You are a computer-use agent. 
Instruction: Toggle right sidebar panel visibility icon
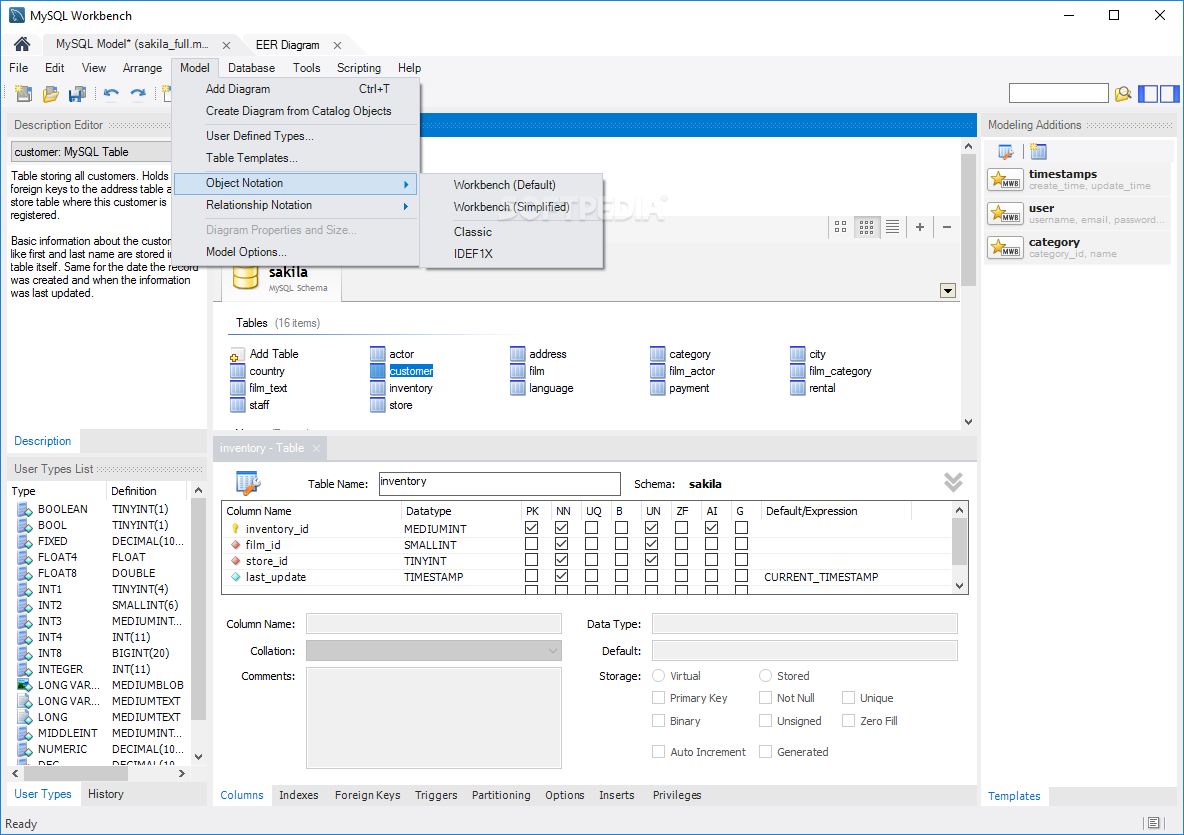point(1170,94)
